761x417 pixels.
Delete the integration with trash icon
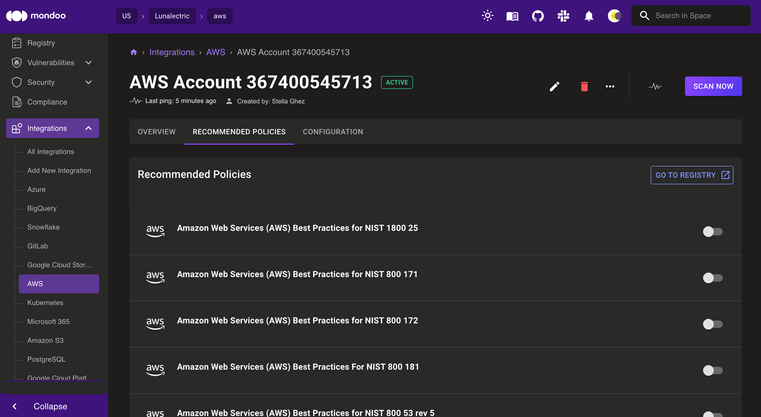(584, 86)
